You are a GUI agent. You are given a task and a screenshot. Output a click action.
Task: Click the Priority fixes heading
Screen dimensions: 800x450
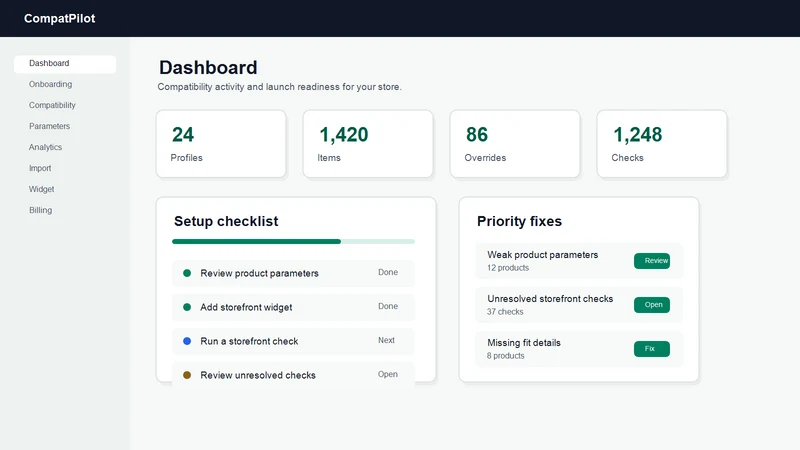pos(519,221)
